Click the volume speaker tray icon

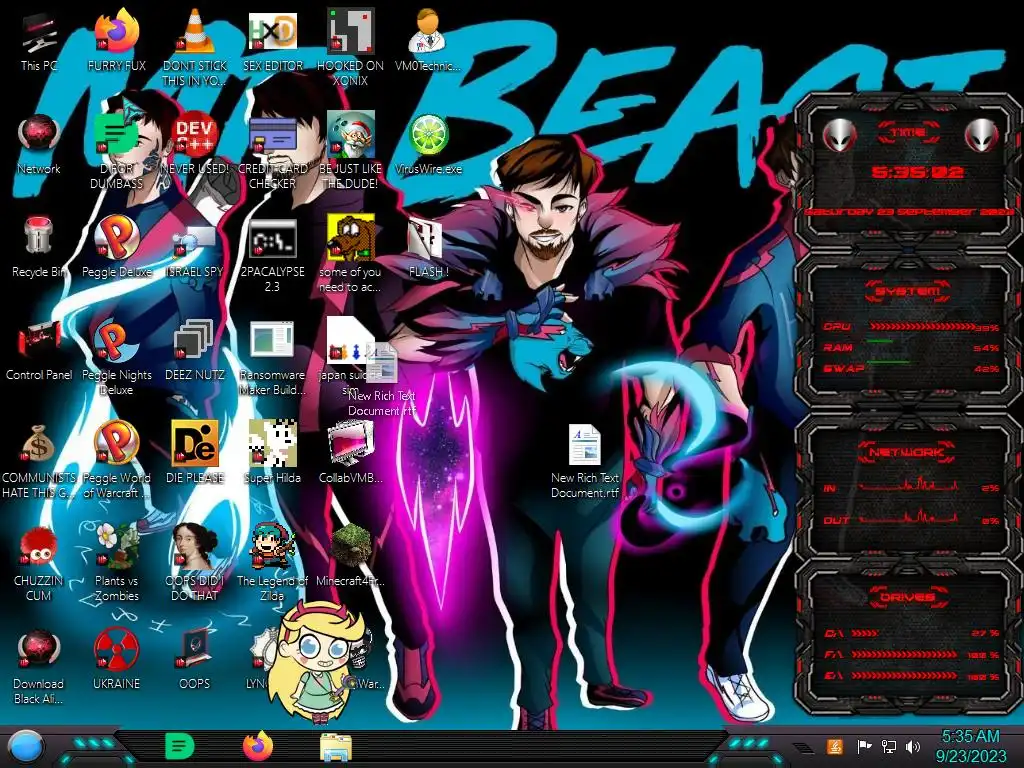(x=913, y=746)
